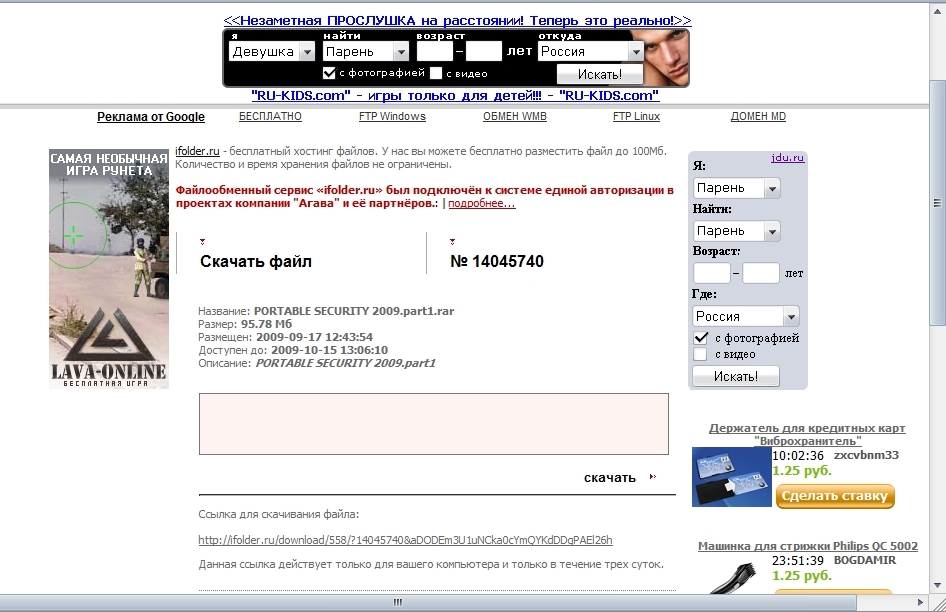Toggle top banner 'с фотографией' checkbox
The width and height of the screenshot is (946, 612).
(x=329, y=73)
